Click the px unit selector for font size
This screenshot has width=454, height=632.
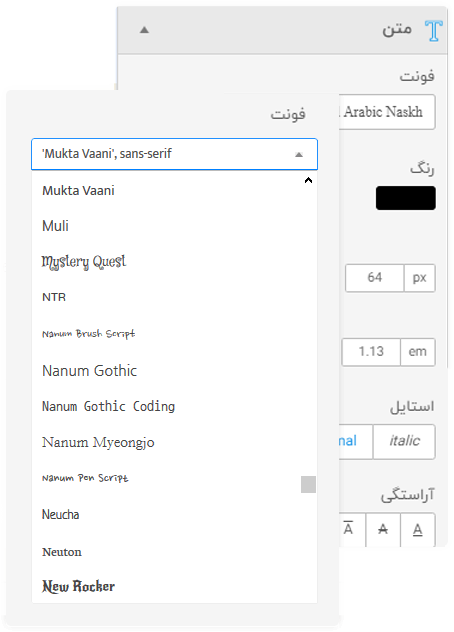point(419,278)
